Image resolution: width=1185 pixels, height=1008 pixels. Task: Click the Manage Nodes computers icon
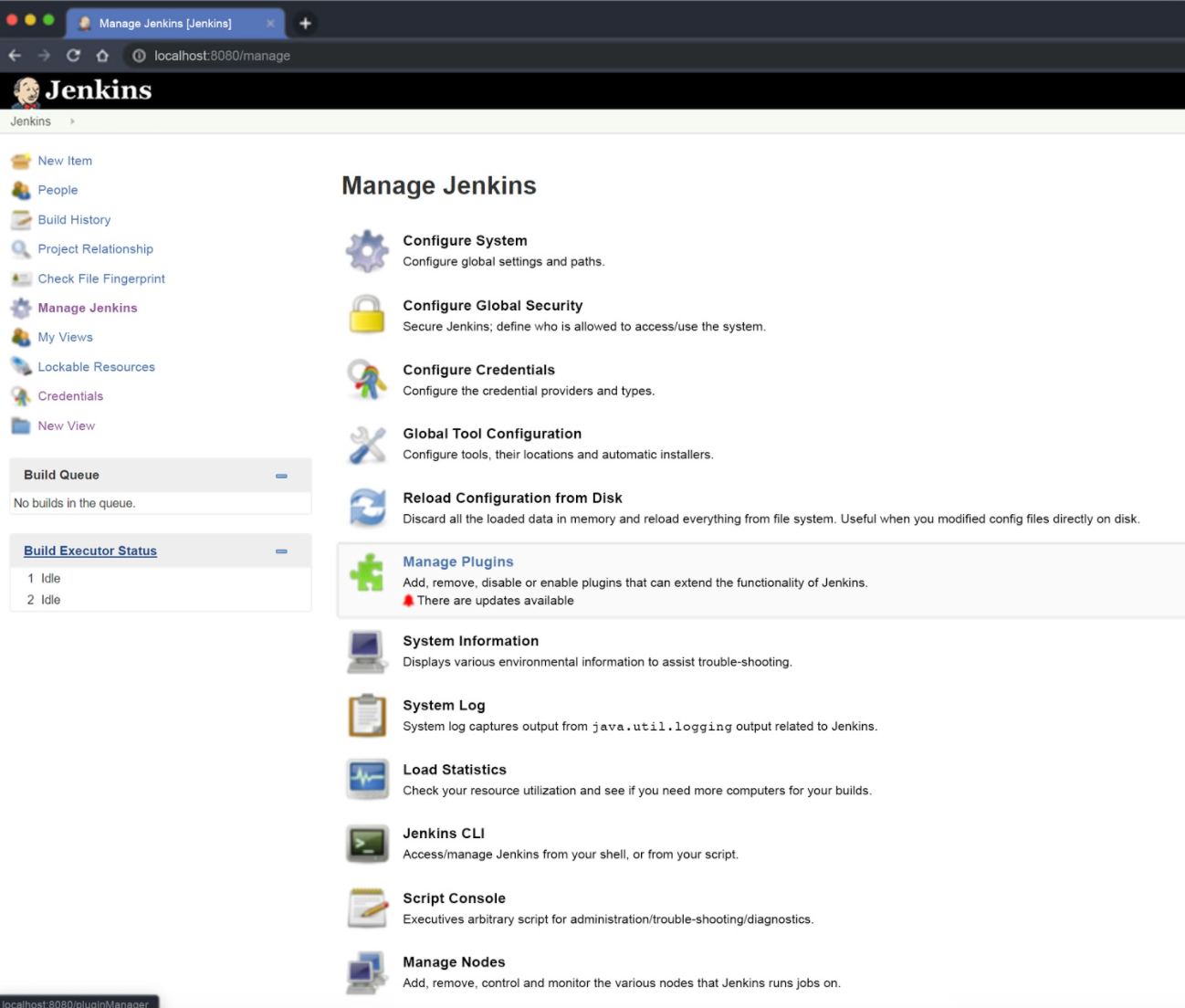(x=367, y=972)
